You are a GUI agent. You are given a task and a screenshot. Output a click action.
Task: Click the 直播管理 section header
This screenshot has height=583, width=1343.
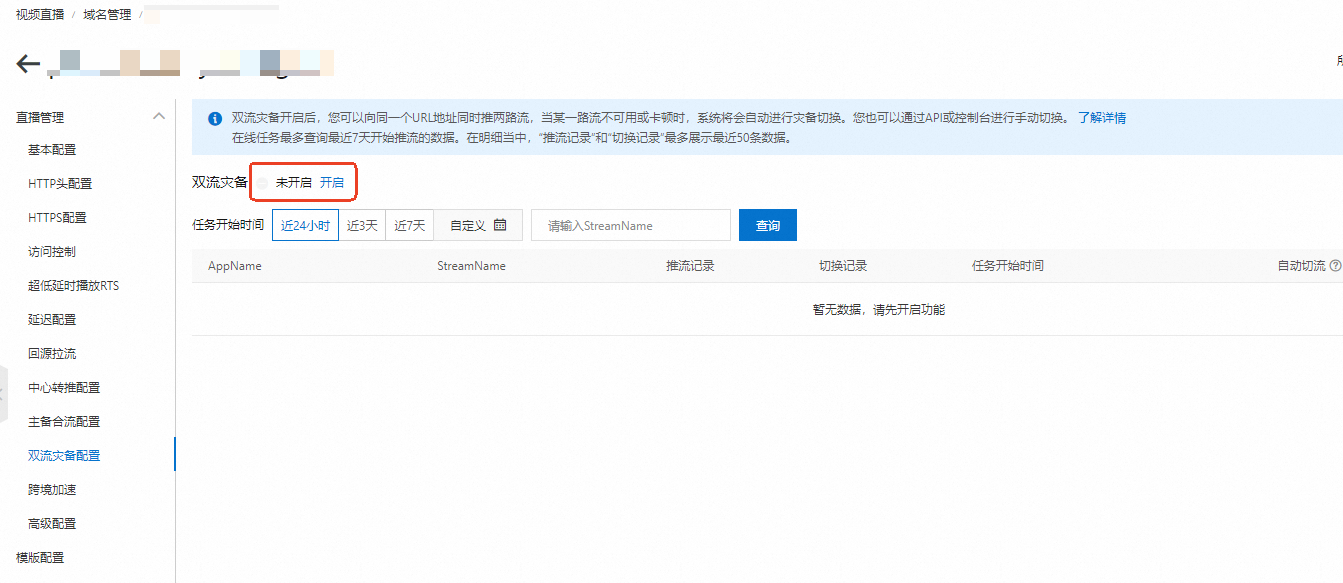tap(40, 117)
